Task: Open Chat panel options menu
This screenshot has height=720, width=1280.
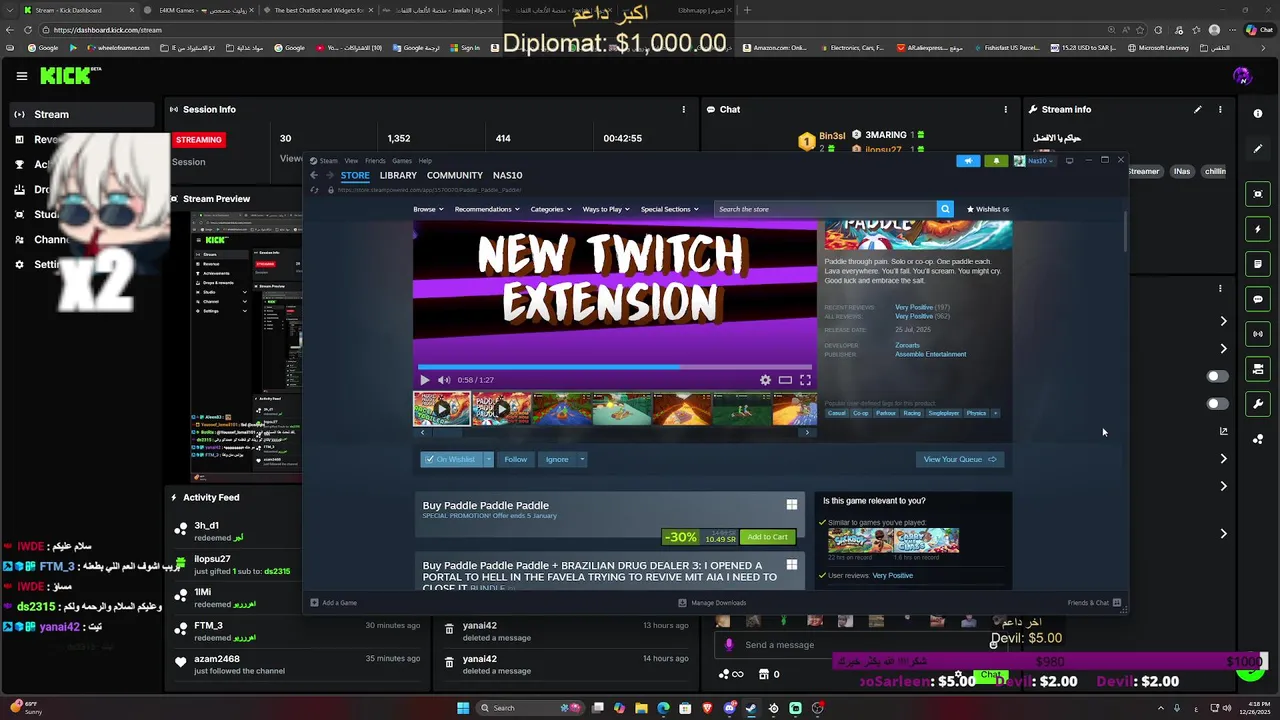Action: 1006,109
